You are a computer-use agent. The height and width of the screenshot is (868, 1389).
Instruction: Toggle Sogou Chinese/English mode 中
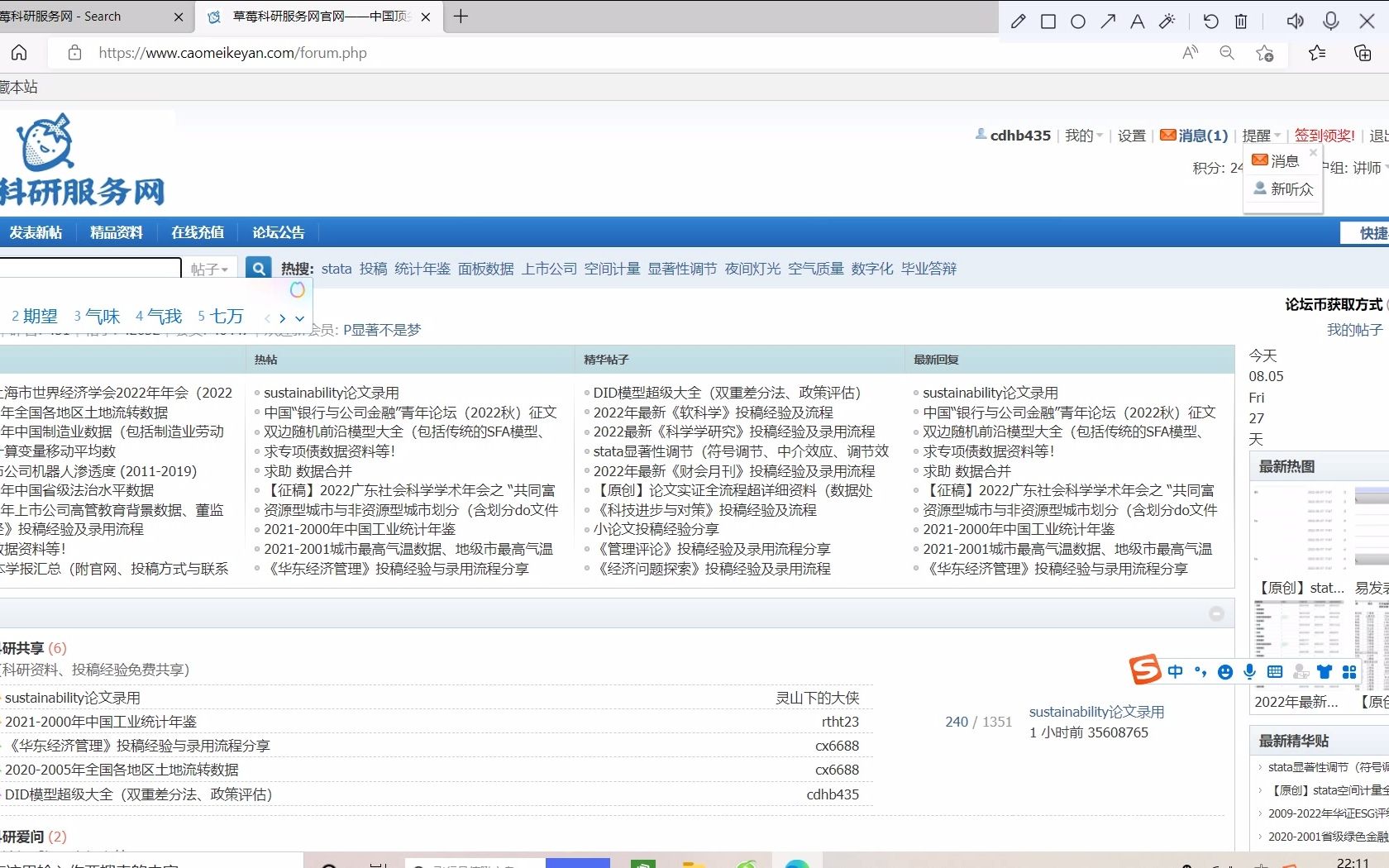[x=1176, y=672]
